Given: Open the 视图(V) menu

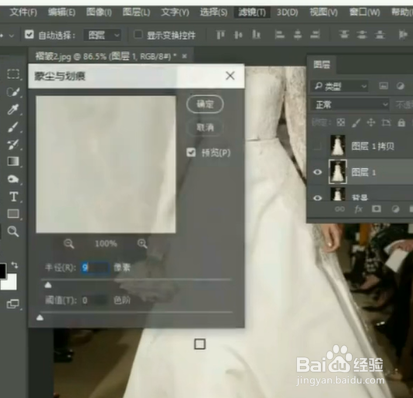Looking at the screenshot, I should 323,13.
